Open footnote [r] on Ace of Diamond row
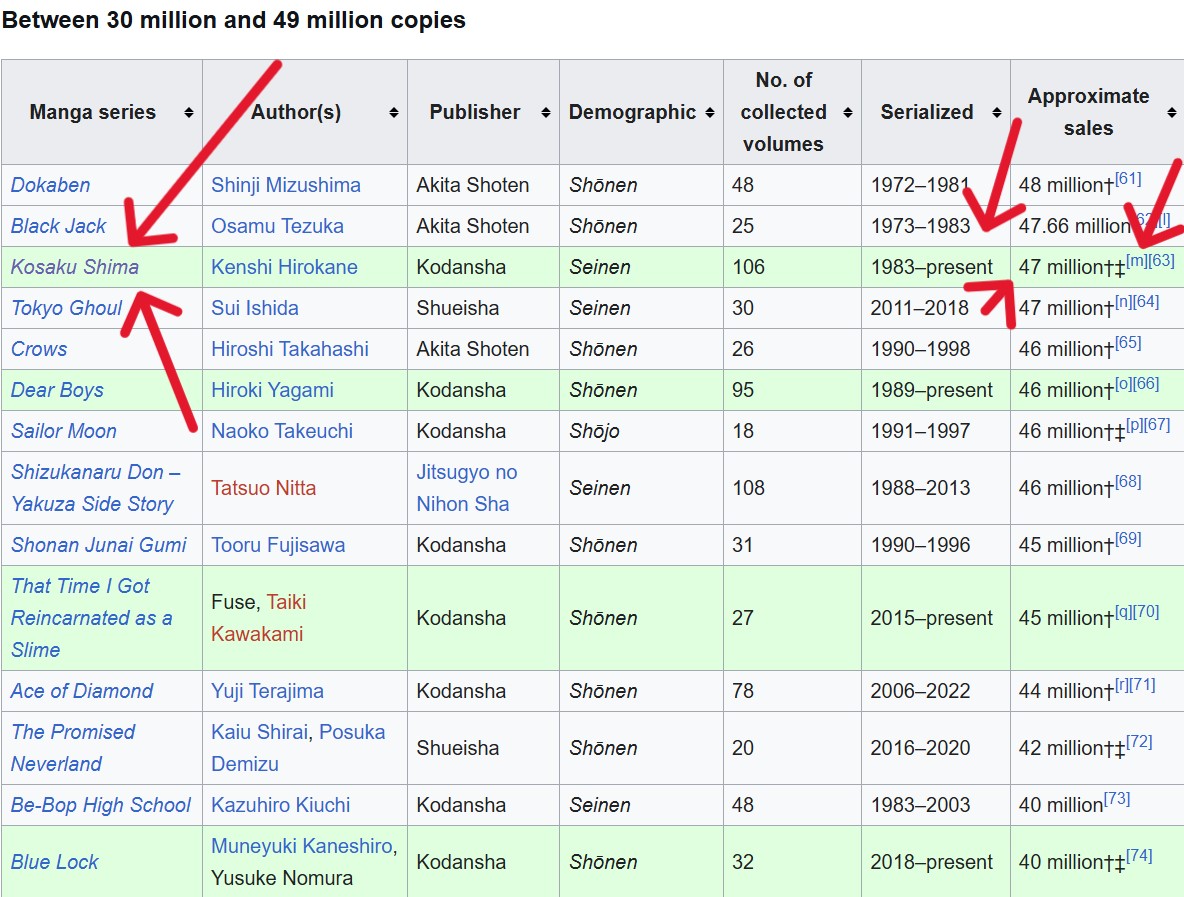The width and height of the screenshot is (1184, 897). coord(1123,685)
